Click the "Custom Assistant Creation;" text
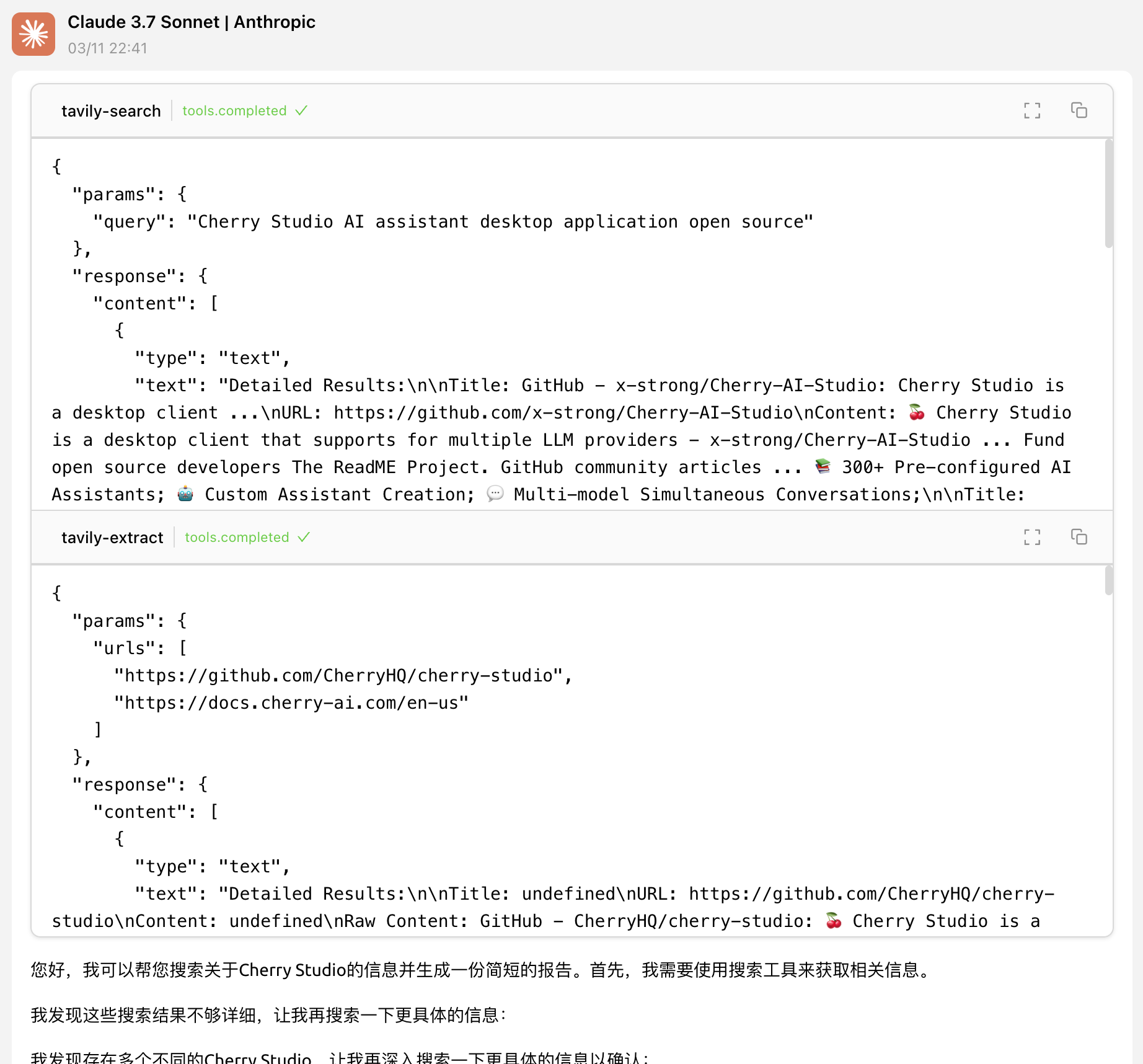Viewport: 1143px width, 1064px height. (x=340, y=495)
